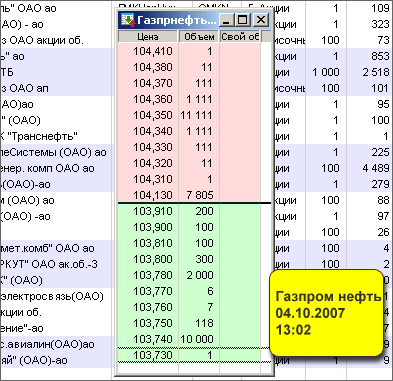Click the volume 7 805 cell
Screen dimensions: 393x381
point(199,195)
